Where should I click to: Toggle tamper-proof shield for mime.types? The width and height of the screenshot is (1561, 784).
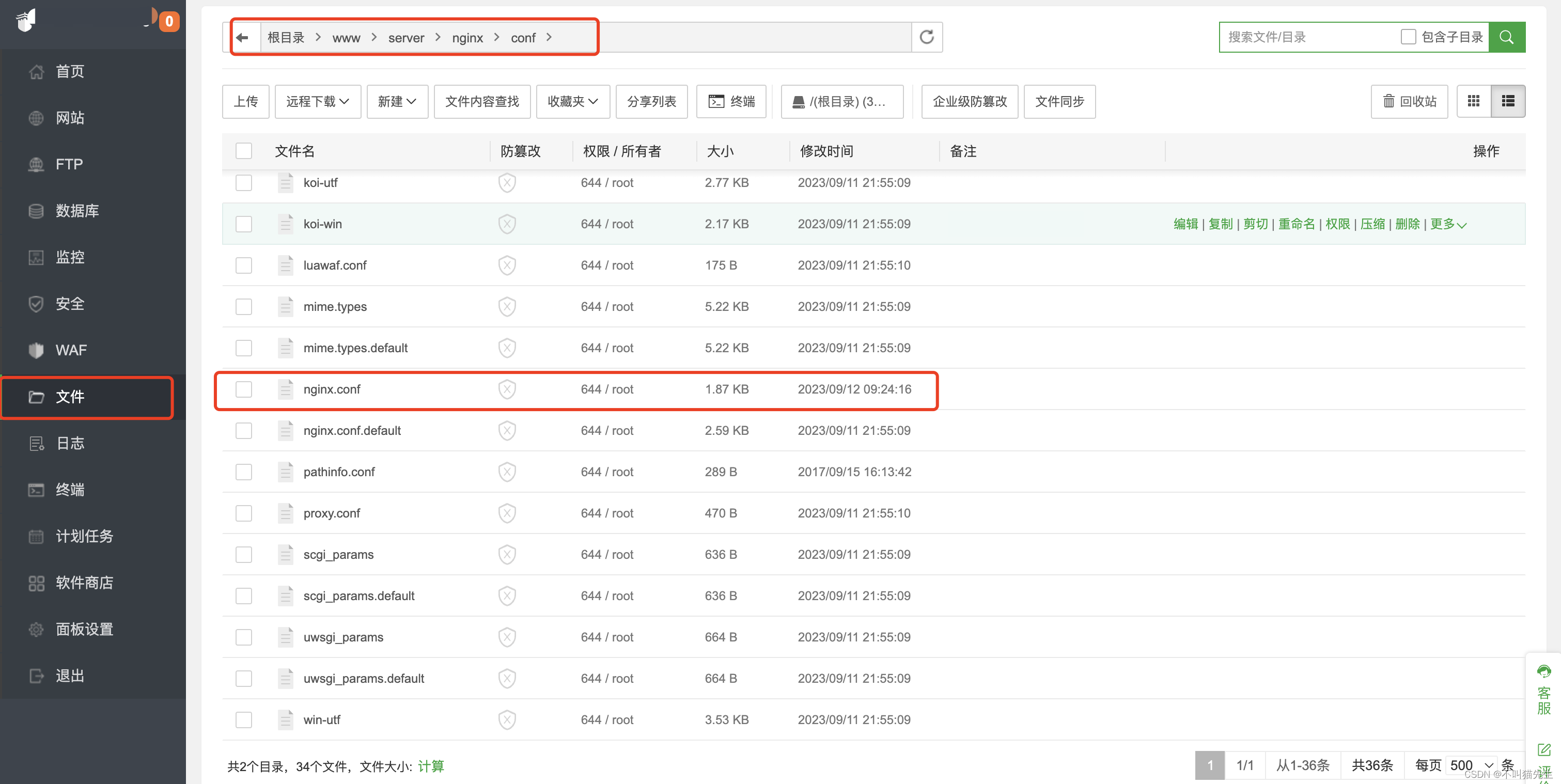507,307
